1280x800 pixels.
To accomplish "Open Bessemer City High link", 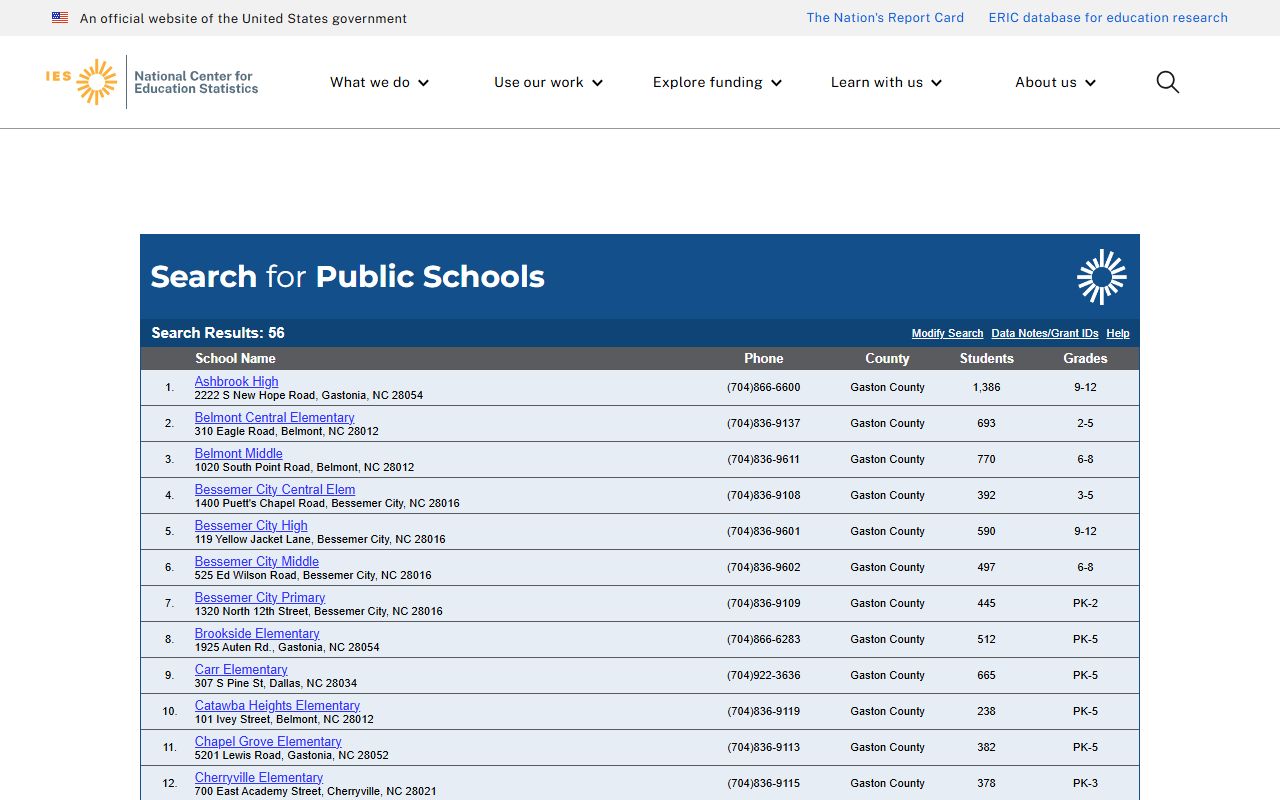I will (x=251, y=525).
